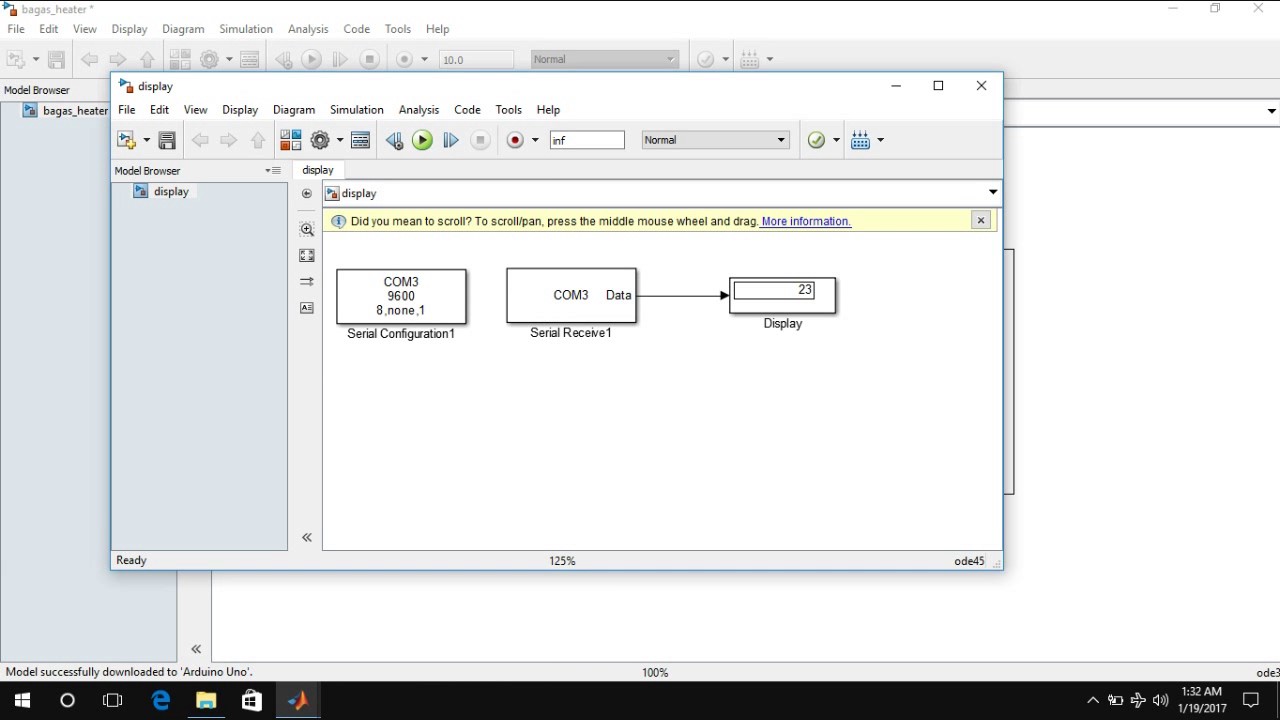Open File menu in bagas_heater window
This screenshot has width=1280, height=720.
[x=16, y=29]
